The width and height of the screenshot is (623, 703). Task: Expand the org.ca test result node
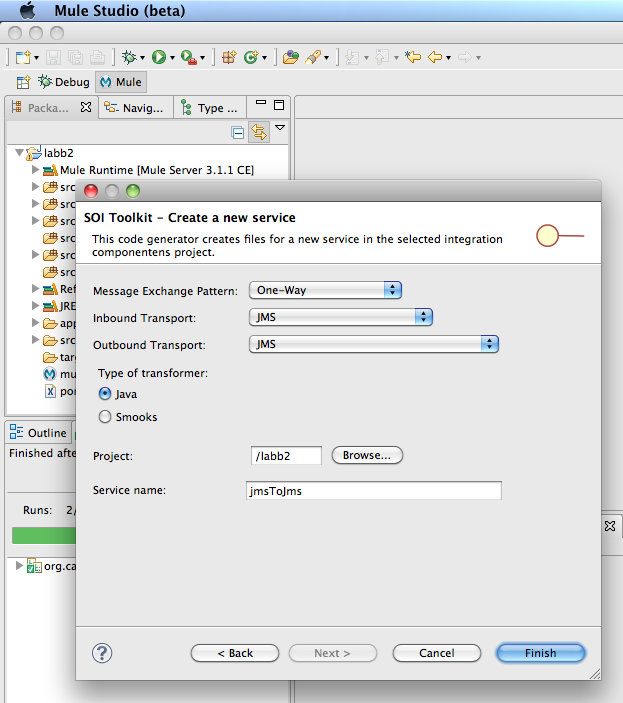19,565
